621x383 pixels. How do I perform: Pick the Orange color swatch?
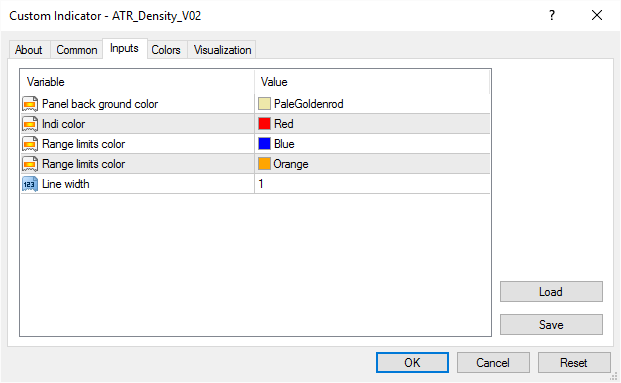(264, 164)
